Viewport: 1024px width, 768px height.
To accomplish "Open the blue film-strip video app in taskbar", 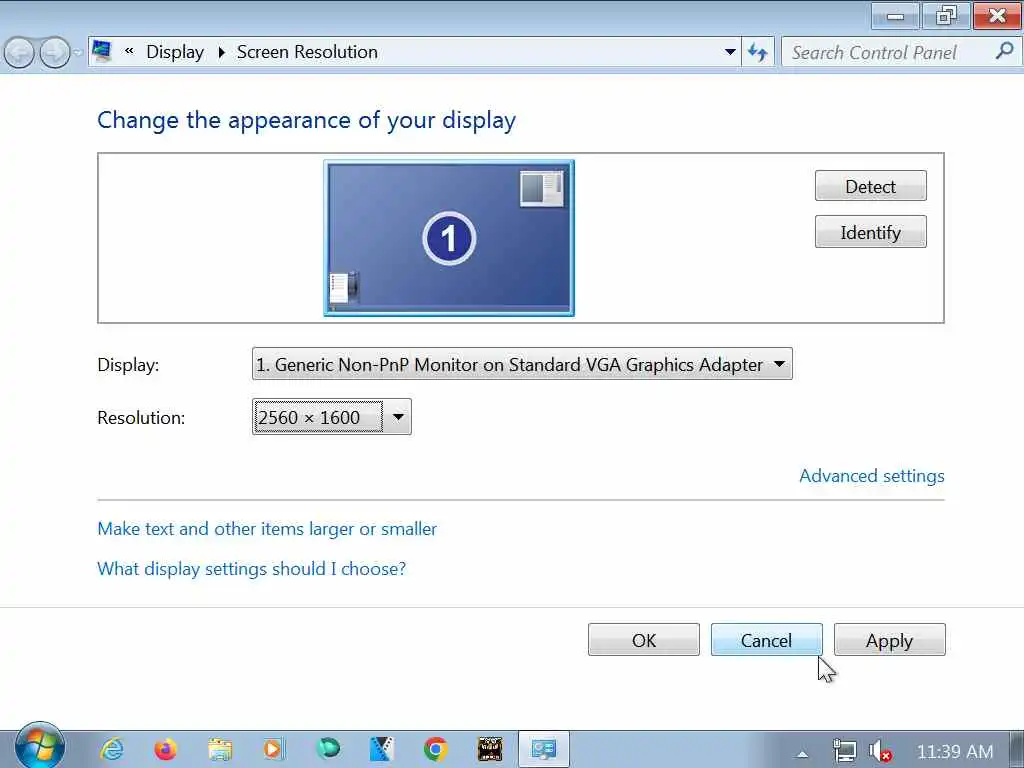I will click(381, 749).
